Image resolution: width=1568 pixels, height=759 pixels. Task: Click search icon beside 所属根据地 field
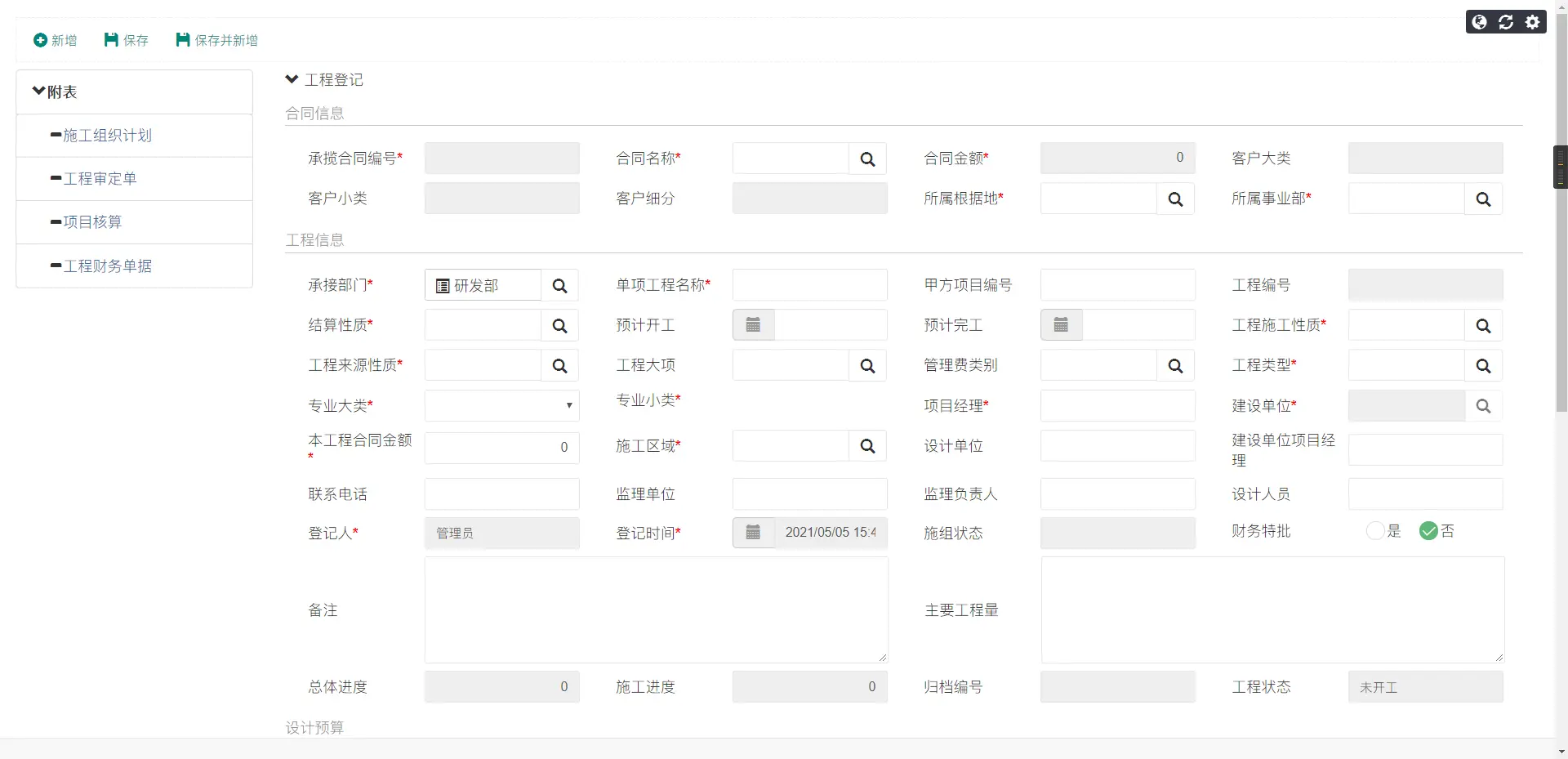(x=1175, y=199)
